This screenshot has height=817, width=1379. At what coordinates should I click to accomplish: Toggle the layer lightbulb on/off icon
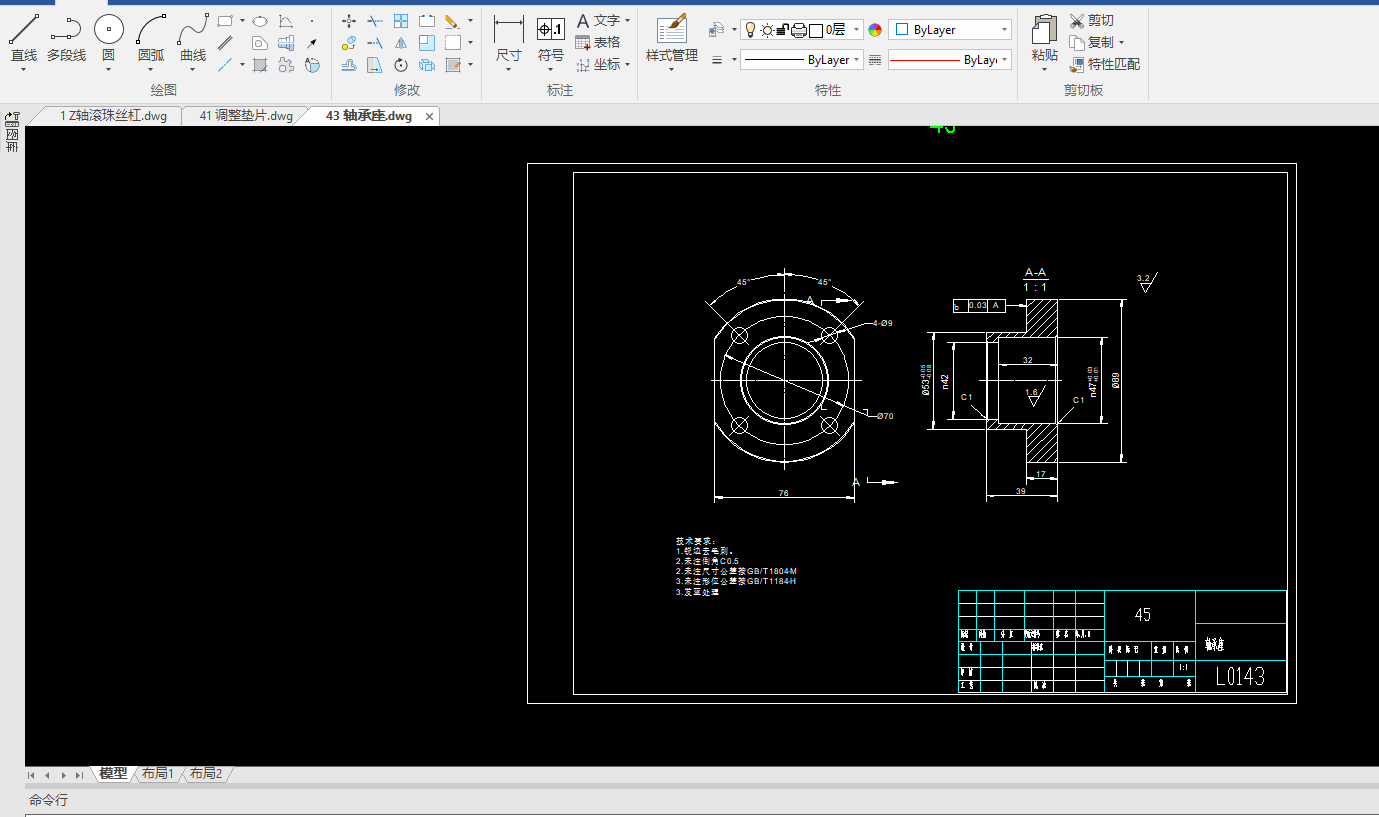point(750,30)
